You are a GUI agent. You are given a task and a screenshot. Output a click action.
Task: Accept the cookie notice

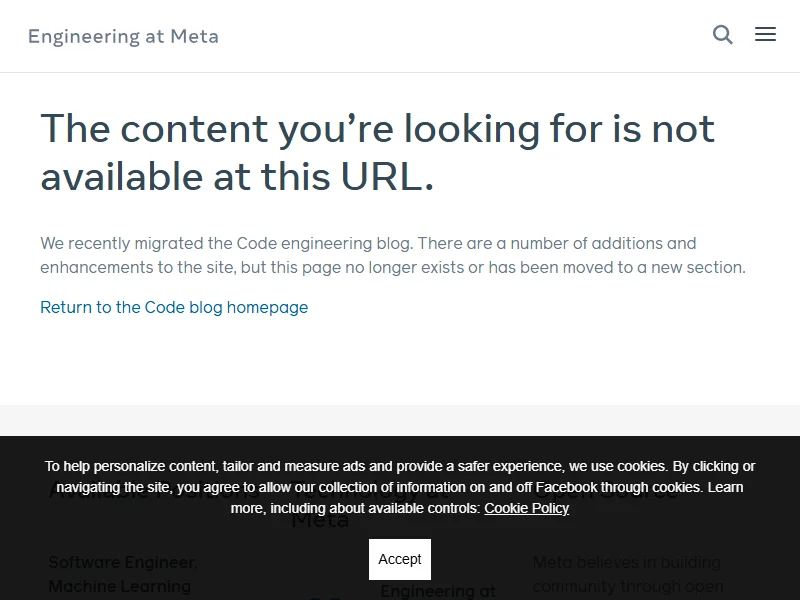[400, 559]
